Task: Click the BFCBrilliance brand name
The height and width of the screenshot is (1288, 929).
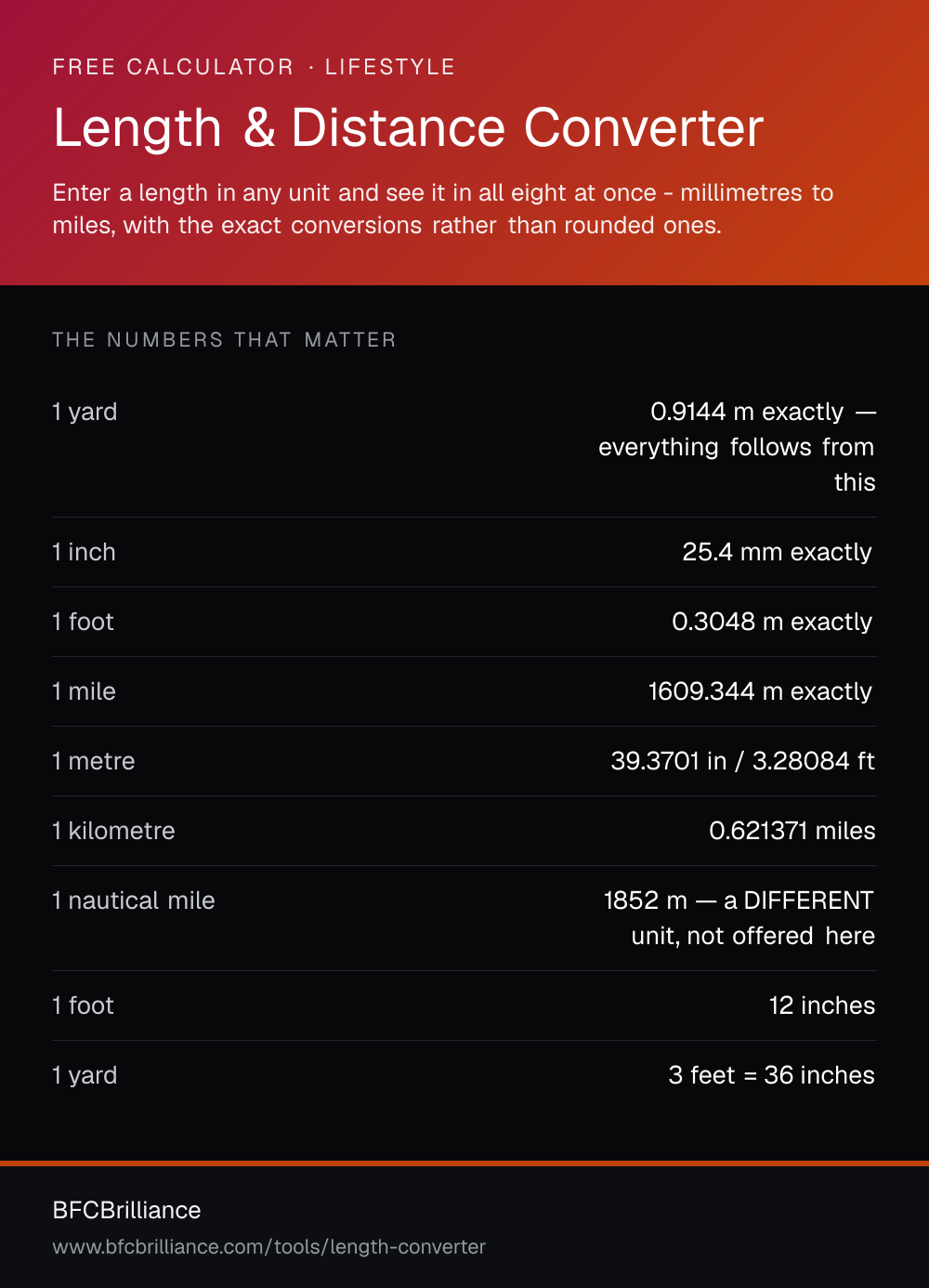Action: click(127, 1210)
